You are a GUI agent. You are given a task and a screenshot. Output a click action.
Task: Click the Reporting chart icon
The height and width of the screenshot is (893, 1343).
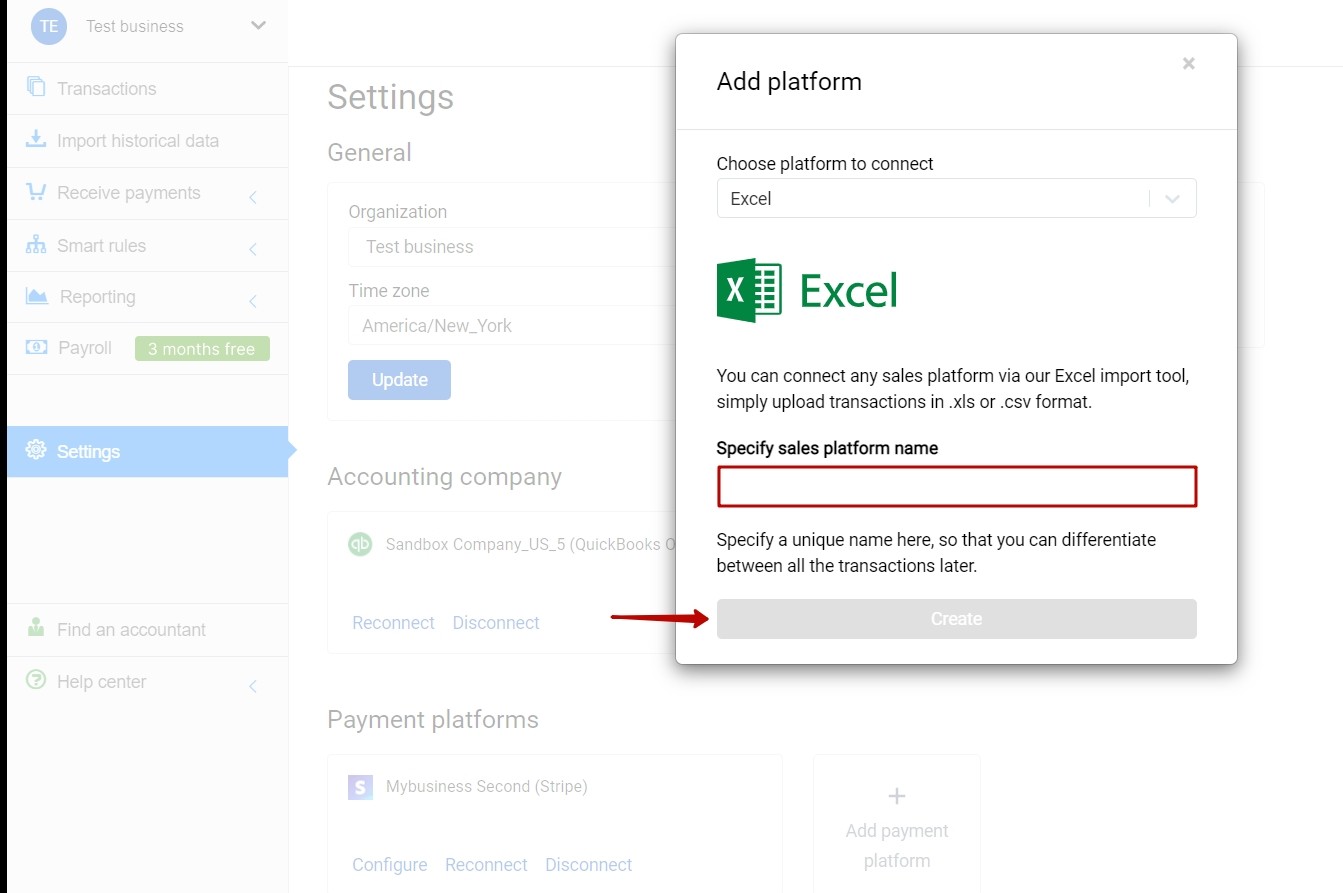37,296
